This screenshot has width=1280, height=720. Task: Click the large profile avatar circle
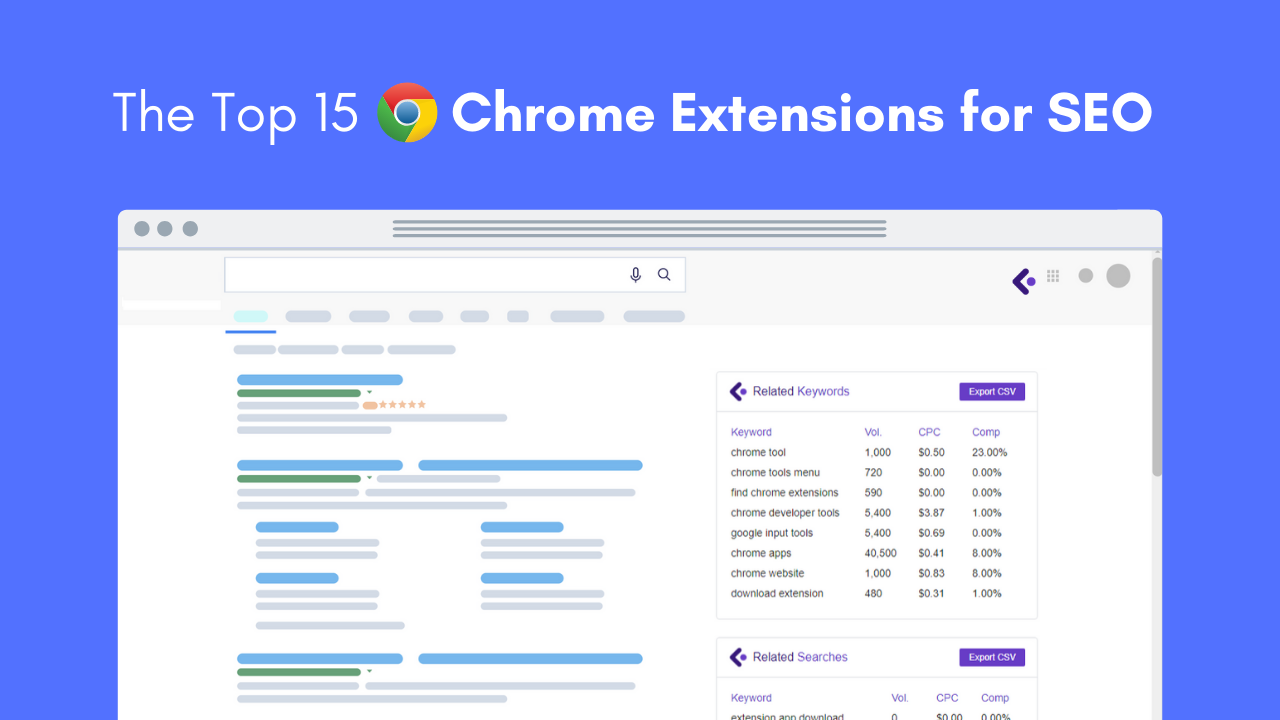pos(1118,276)
